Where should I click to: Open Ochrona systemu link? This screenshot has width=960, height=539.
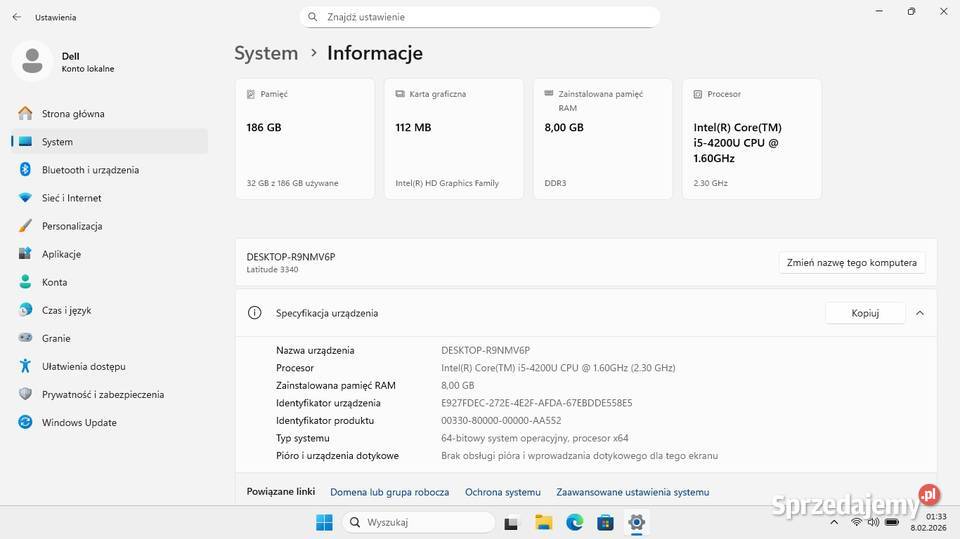click(503, 492)
